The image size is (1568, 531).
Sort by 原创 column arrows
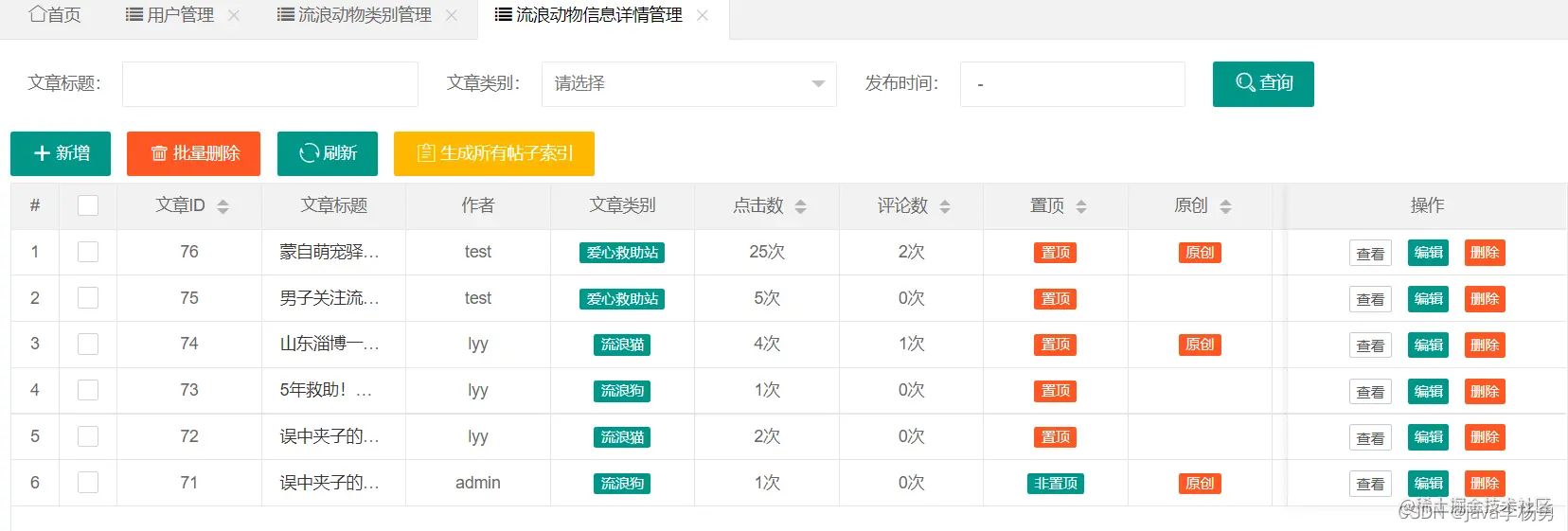tap(1225, 206)
